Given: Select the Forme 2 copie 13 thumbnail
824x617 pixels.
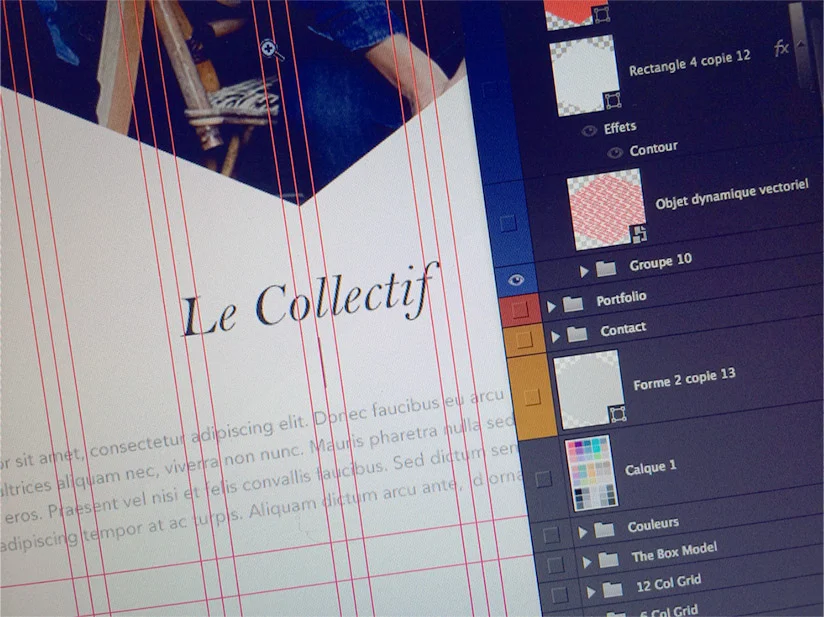Looking at the screenshot, I should click(x=590, y=390).
